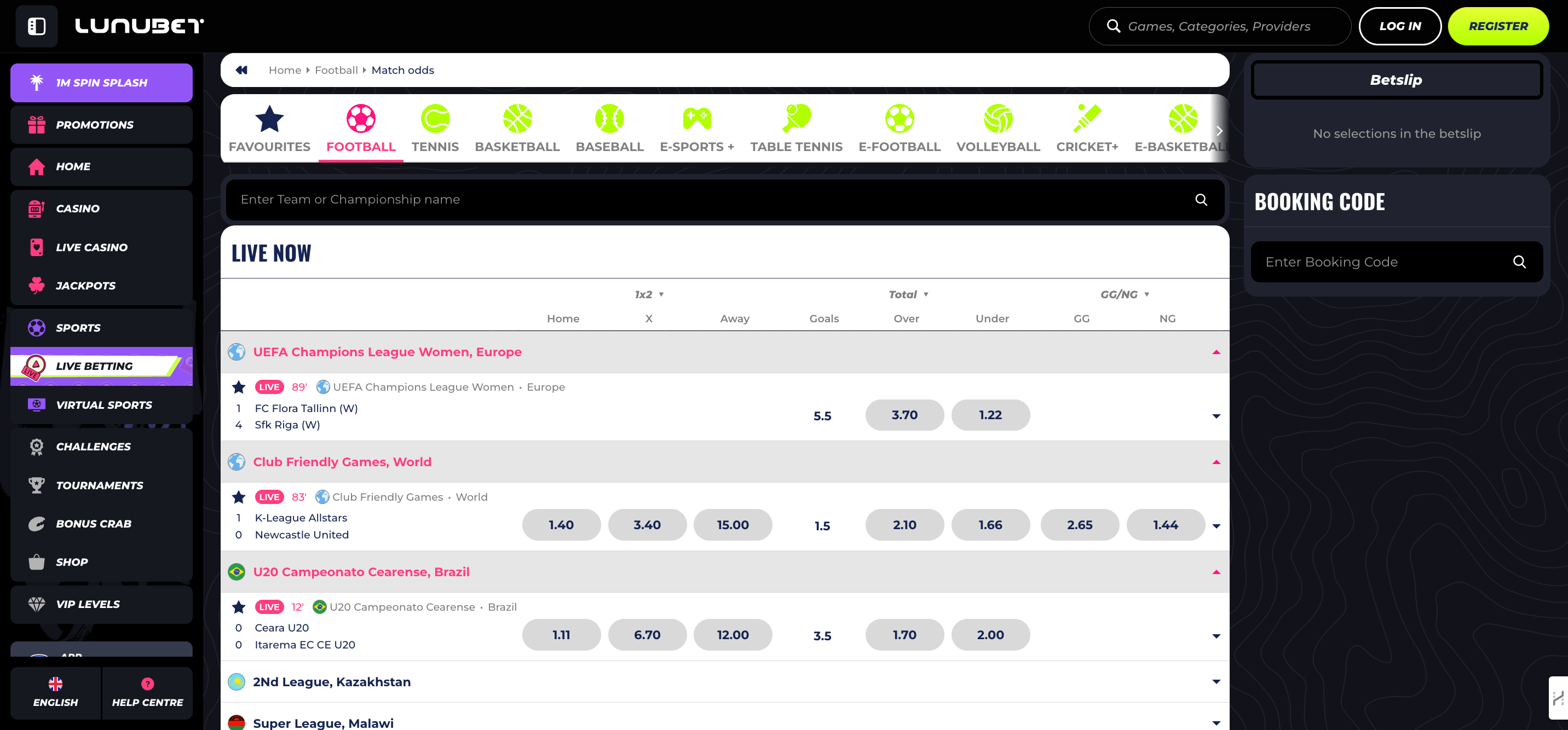Open Virtual Sports in sidebar

pyautogui.click(x=102, y=405)
